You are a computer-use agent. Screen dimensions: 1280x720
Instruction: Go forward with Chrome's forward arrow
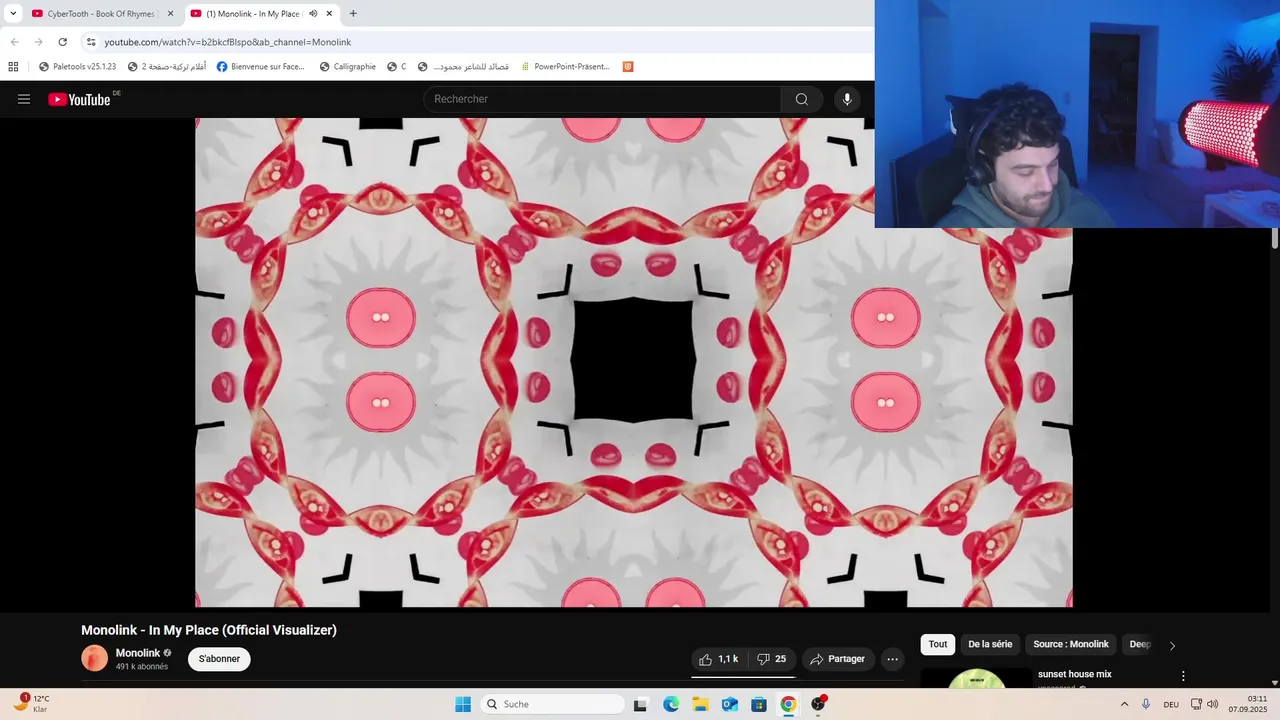click(x=38, y=42)
